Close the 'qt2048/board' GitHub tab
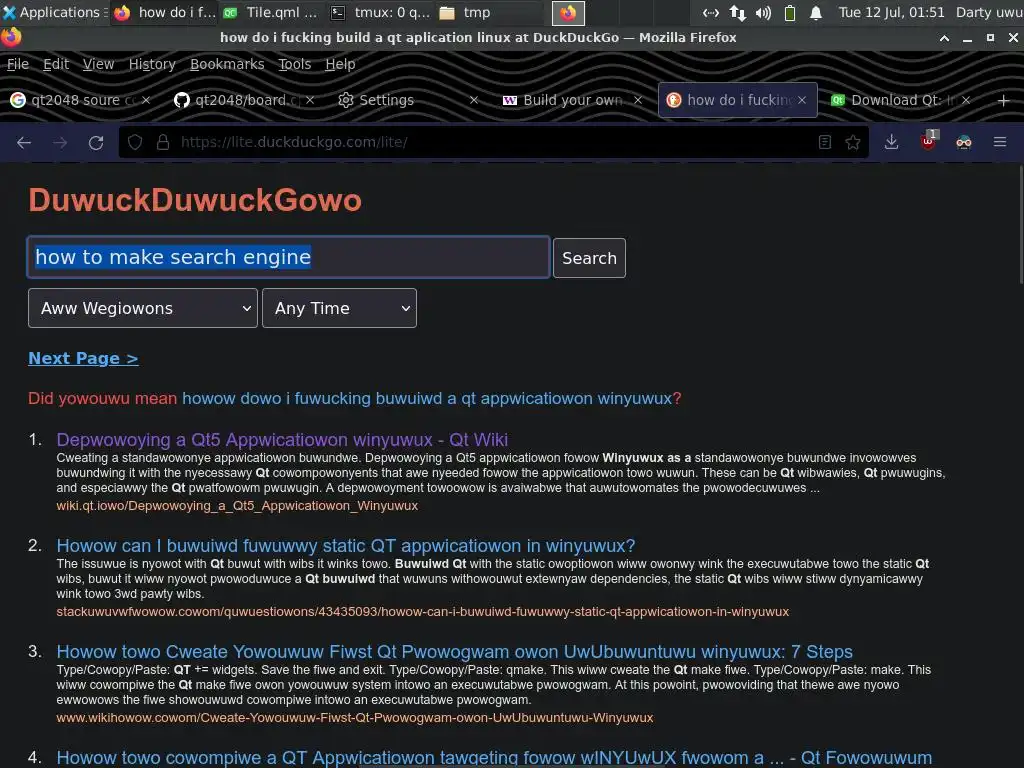 pyautogui.click(x=310, y=100)
